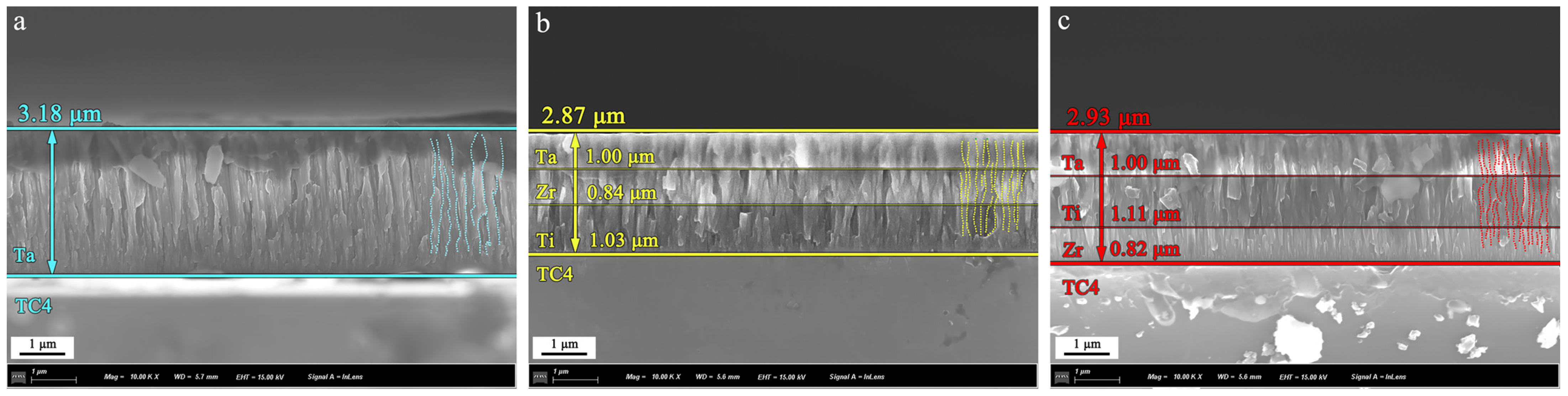
Task: Click the 3.18 µm thickness label
Action: click(x=59, y=114)
